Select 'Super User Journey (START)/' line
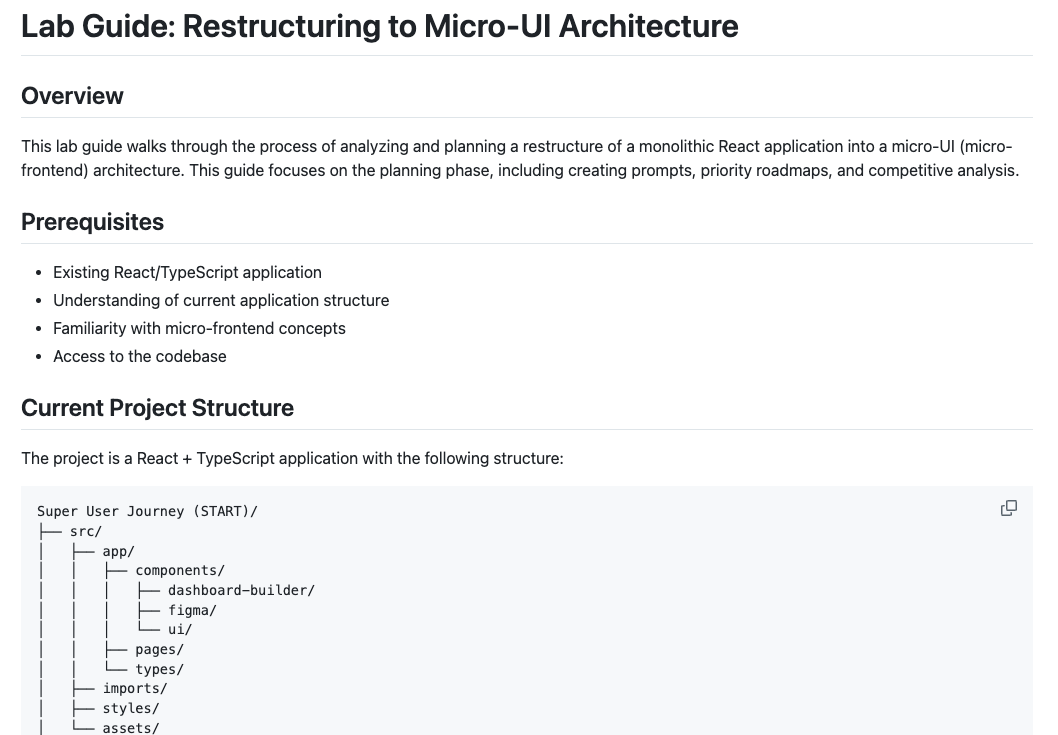 147,511
